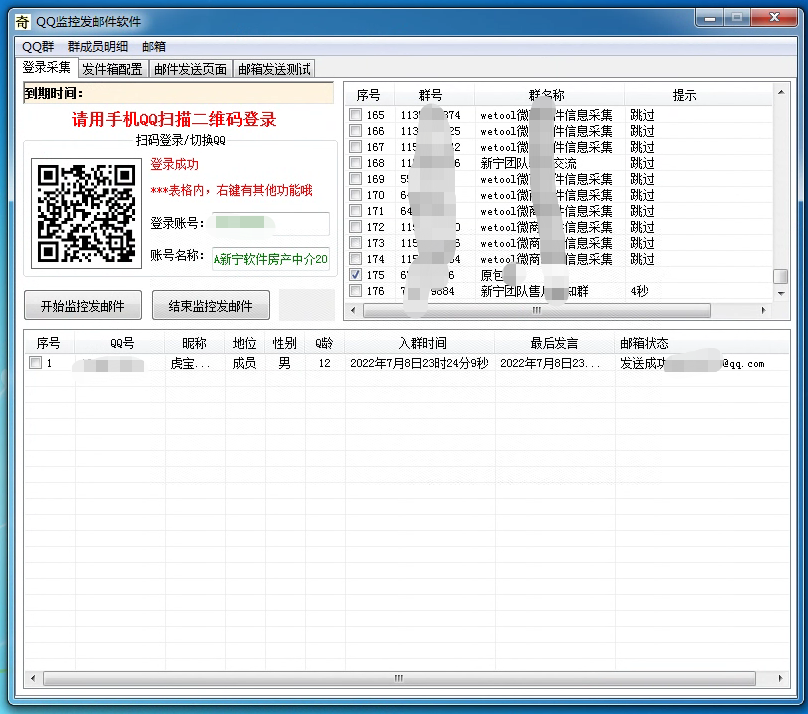Click the 群号 column header
This screenshot has height=714, width=808.
tap(434, 95)
